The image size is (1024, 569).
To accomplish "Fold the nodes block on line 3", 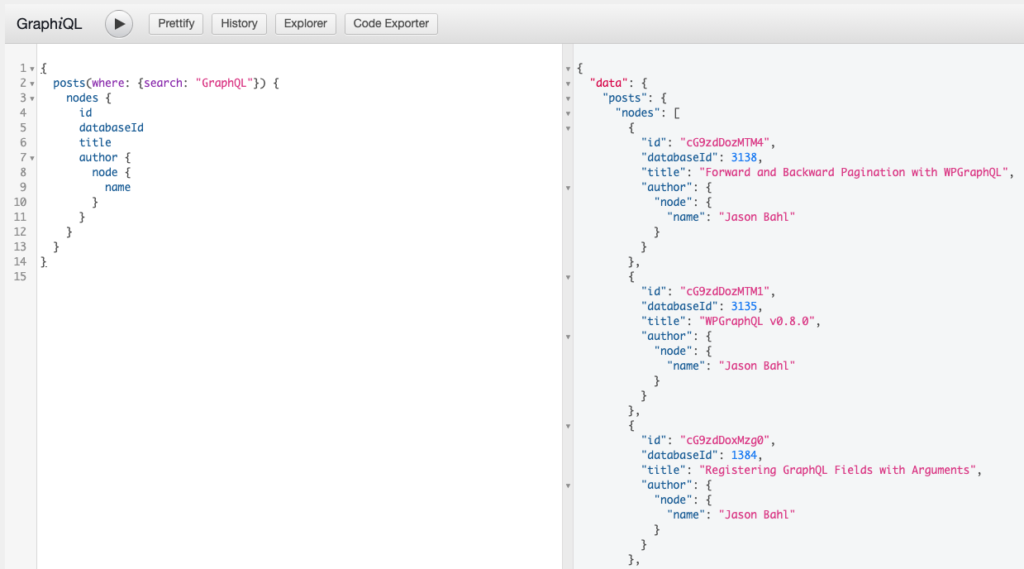I will [x=32, y=98].
